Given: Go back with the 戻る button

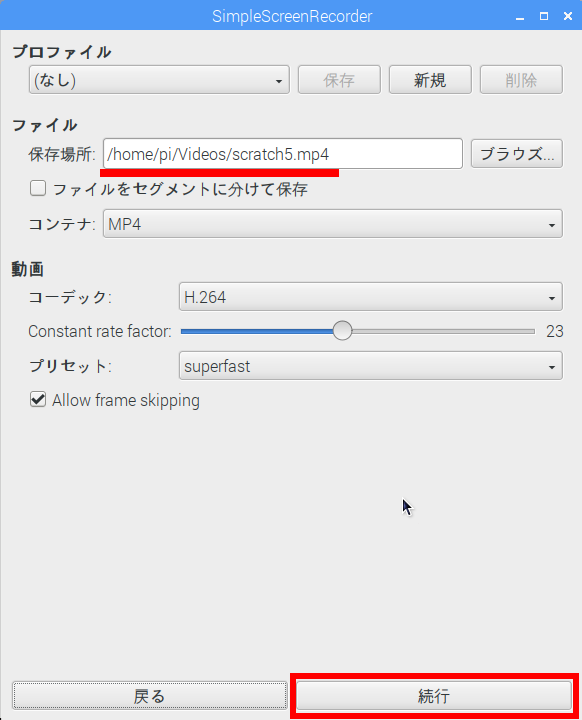Looking at the screenshot, I should tap(150, 696).
